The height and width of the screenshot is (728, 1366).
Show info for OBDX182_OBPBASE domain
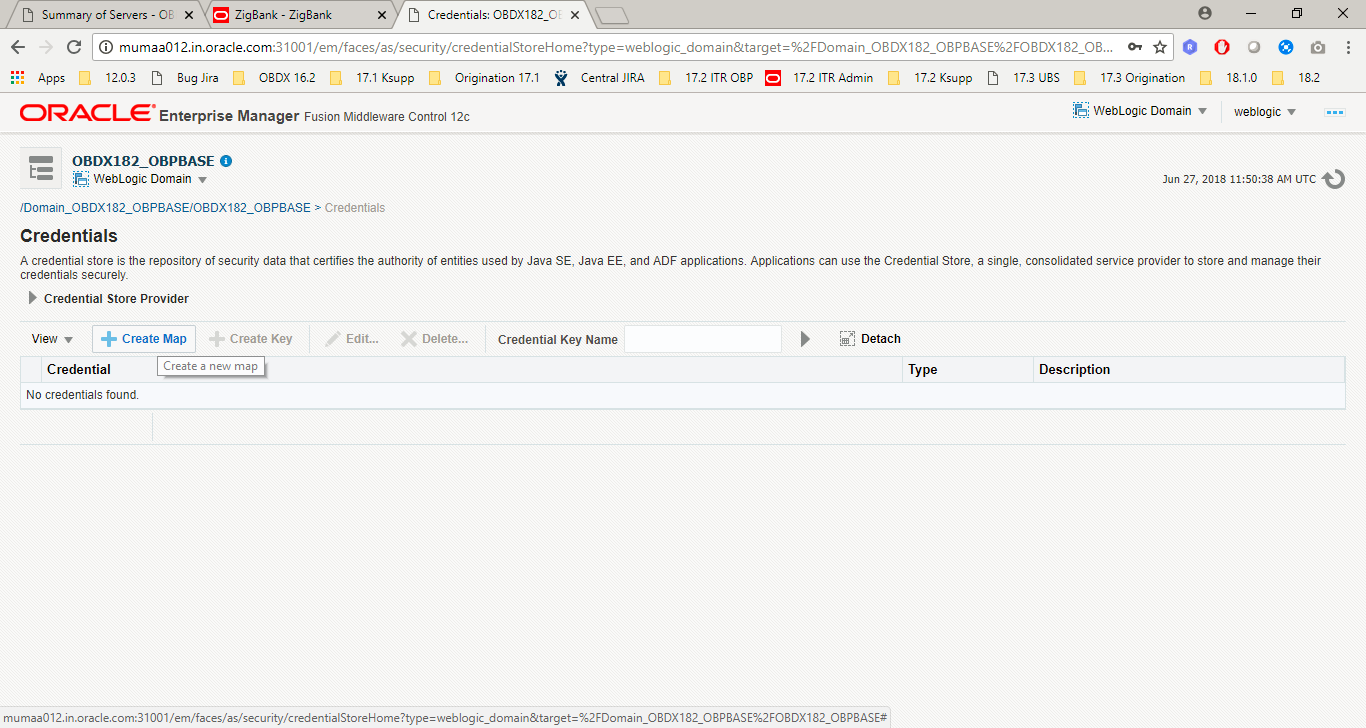[226, 161]
